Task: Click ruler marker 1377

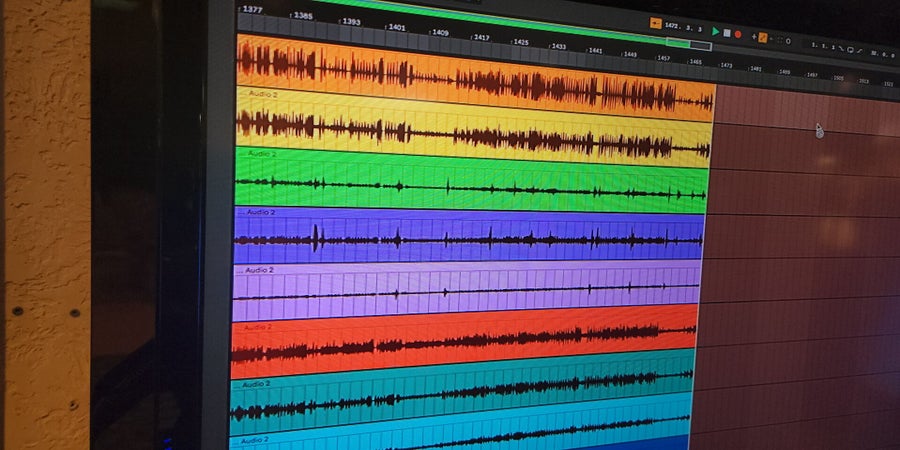Action: tap(253, 9)
